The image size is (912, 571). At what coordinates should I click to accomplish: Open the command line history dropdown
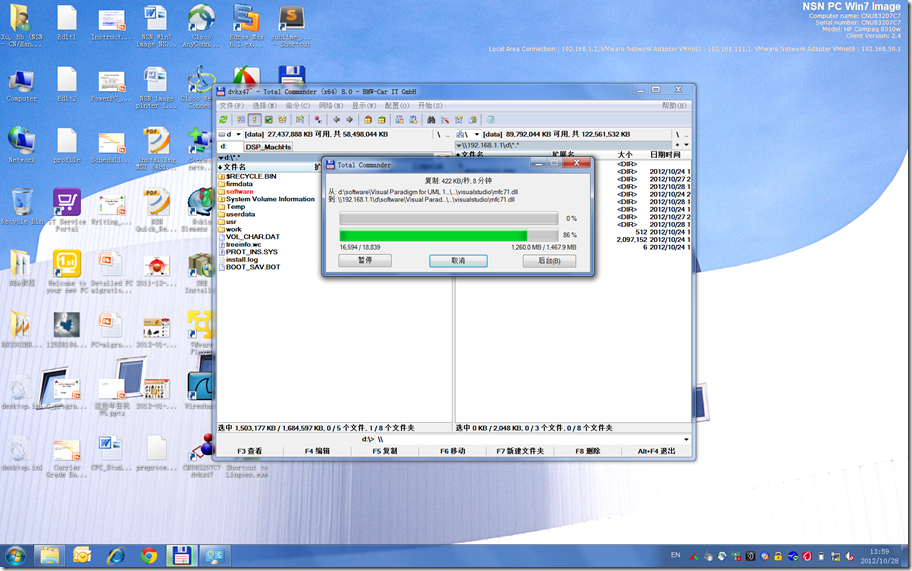click(x=686, y=440)
